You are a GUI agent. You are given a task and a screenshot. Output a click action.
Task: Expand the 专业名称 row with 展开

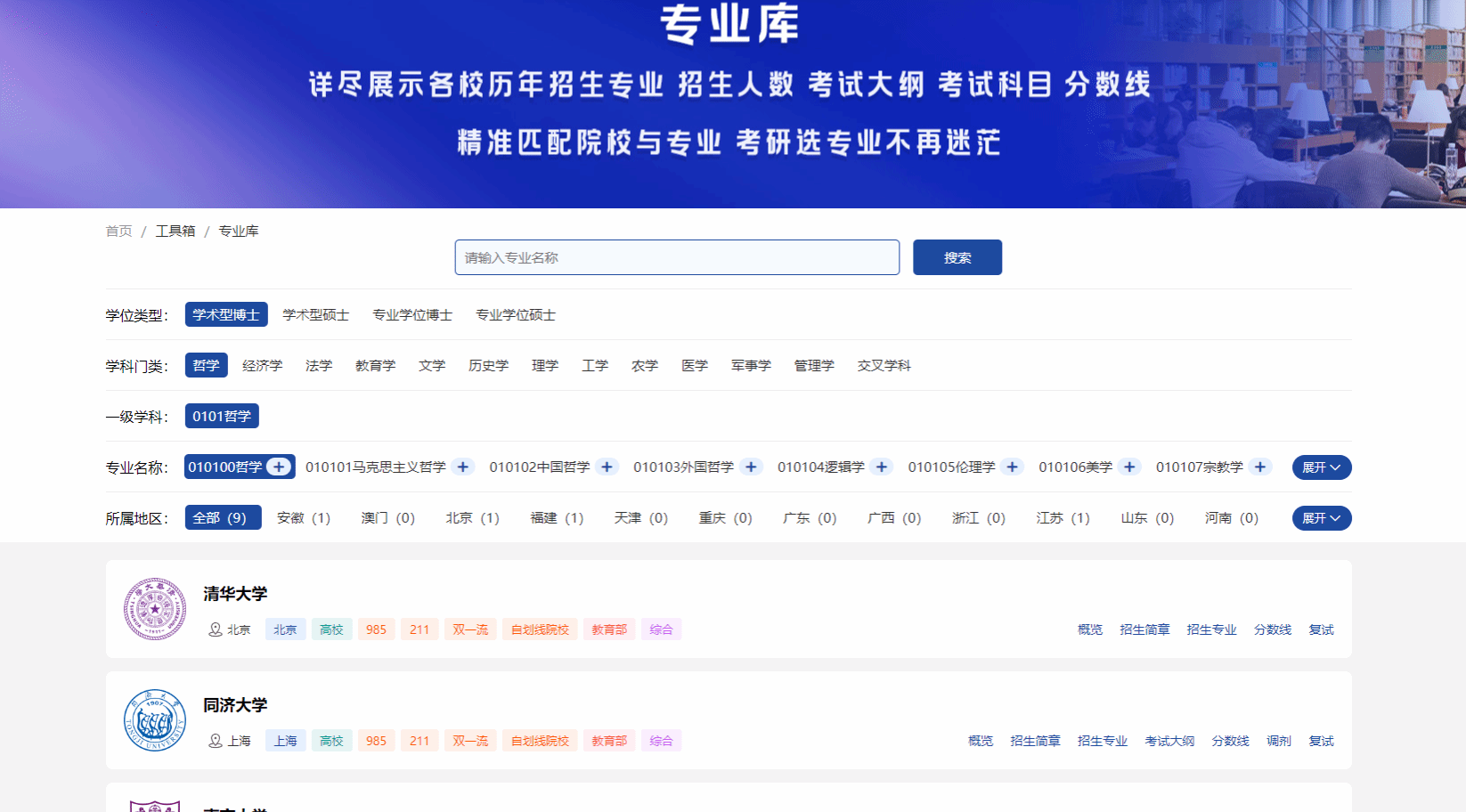click(x=1321, y=467)
